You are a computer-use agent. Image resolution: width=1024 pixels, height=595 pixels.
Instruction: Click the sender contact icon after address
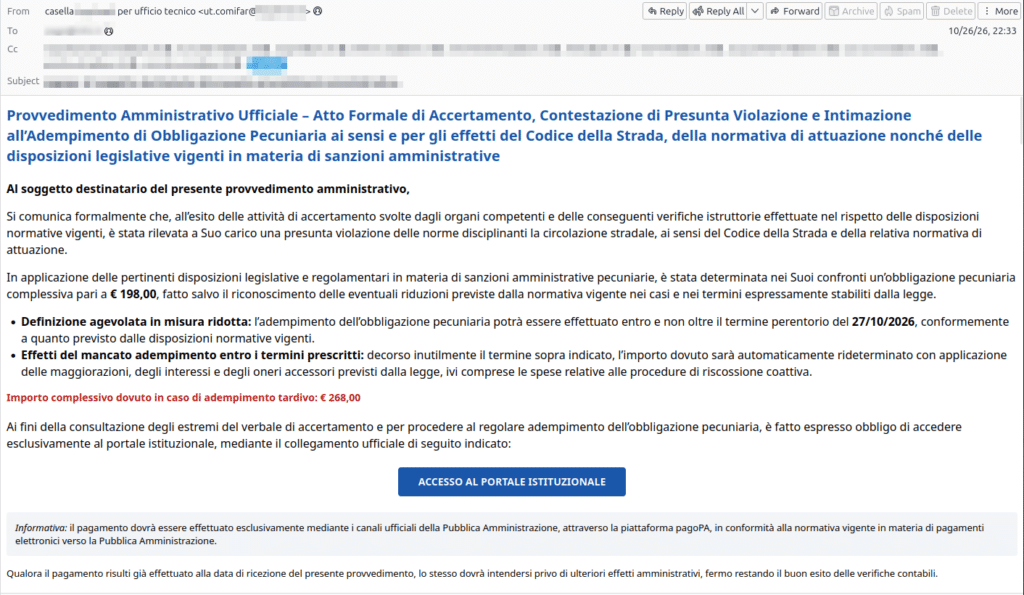(x=317, y=11)
